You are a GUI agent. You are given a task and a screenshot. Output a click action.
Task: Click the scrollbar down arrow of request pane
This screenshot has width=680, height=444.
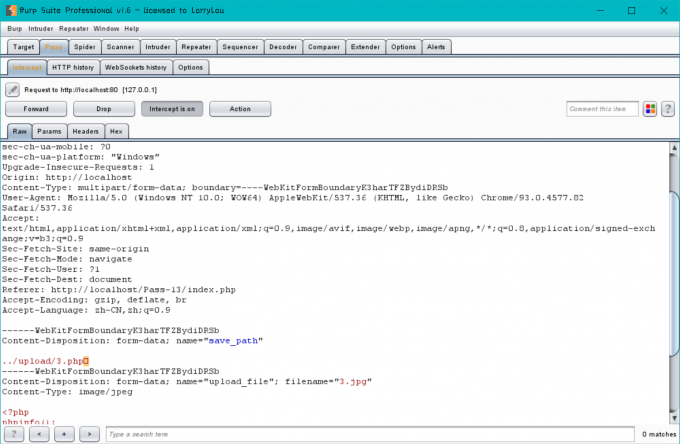tap(674, 418)
